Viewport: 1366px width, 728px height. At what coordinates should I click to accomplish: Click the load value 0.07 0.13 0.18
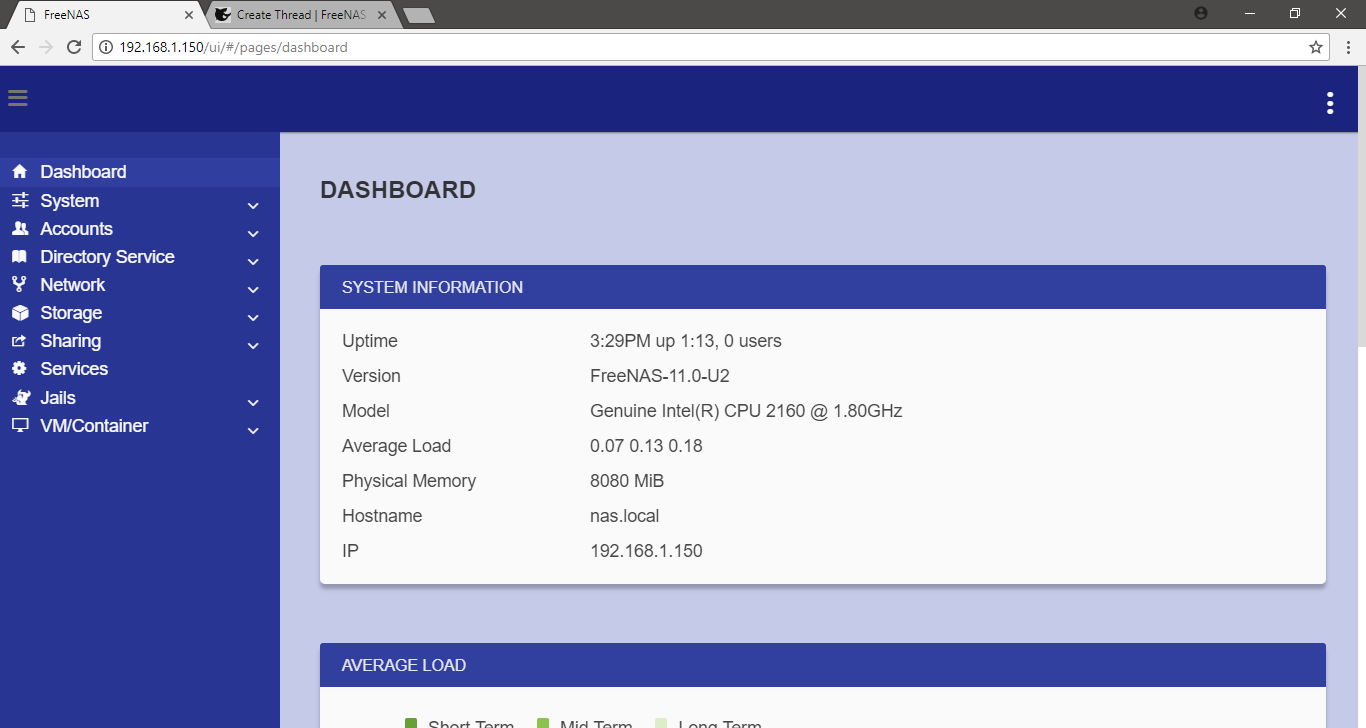pyautogui.click(x=646, y=446)
